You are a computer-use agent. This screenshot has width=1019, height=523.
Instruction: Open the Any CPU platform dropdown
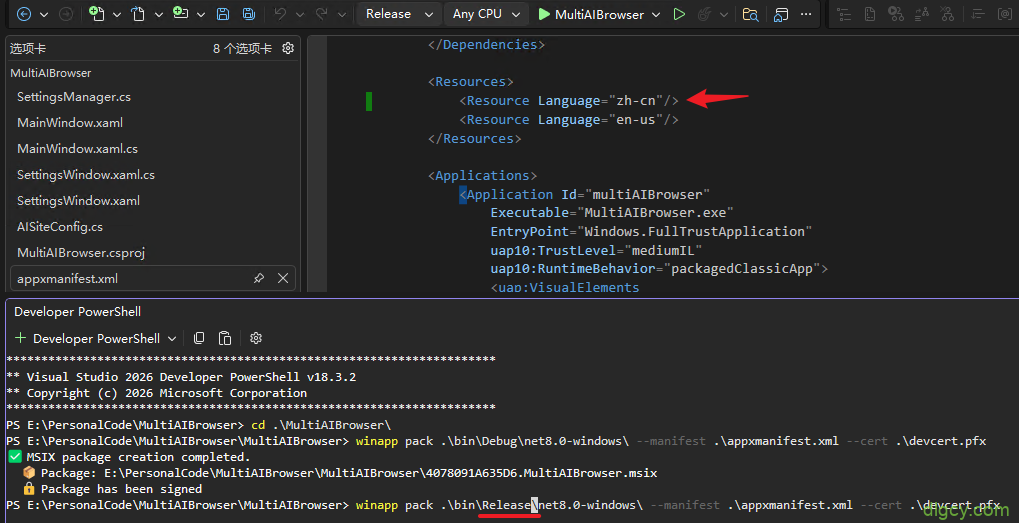pos(488,14)
